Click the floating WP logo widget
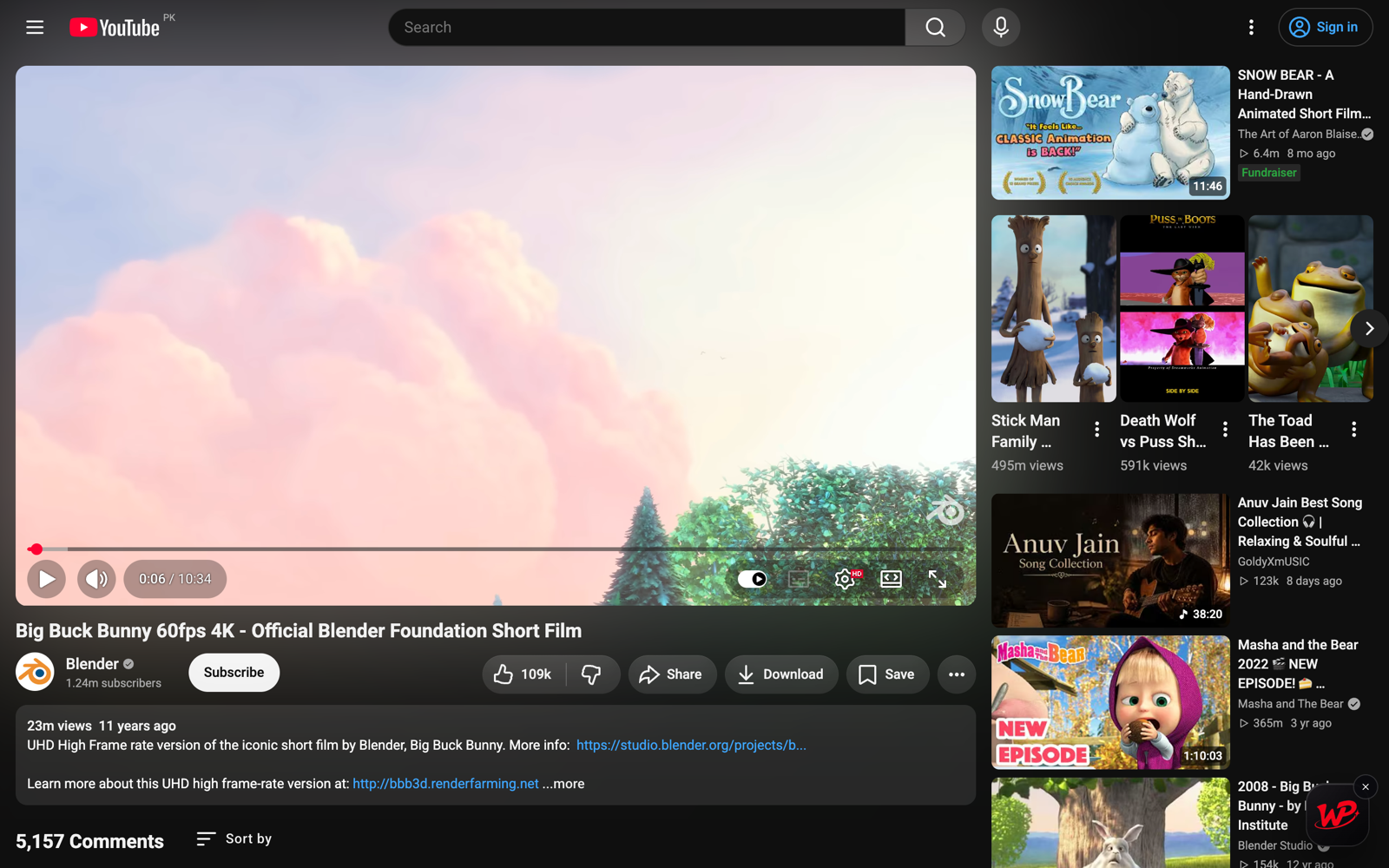Screen dimensions: 1389x868 [1337, 815]
